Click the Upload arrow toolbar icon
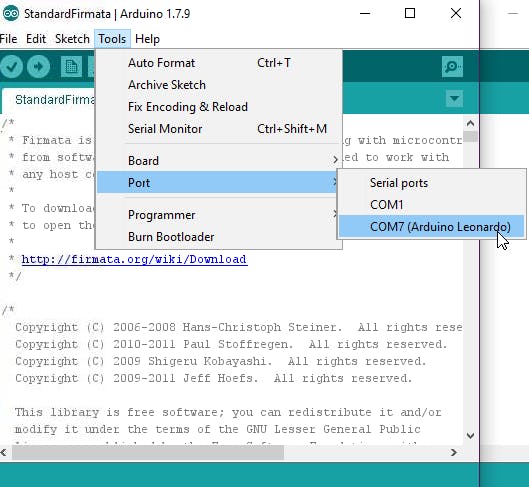Viewport: 529px width, 487px height. 38,66
